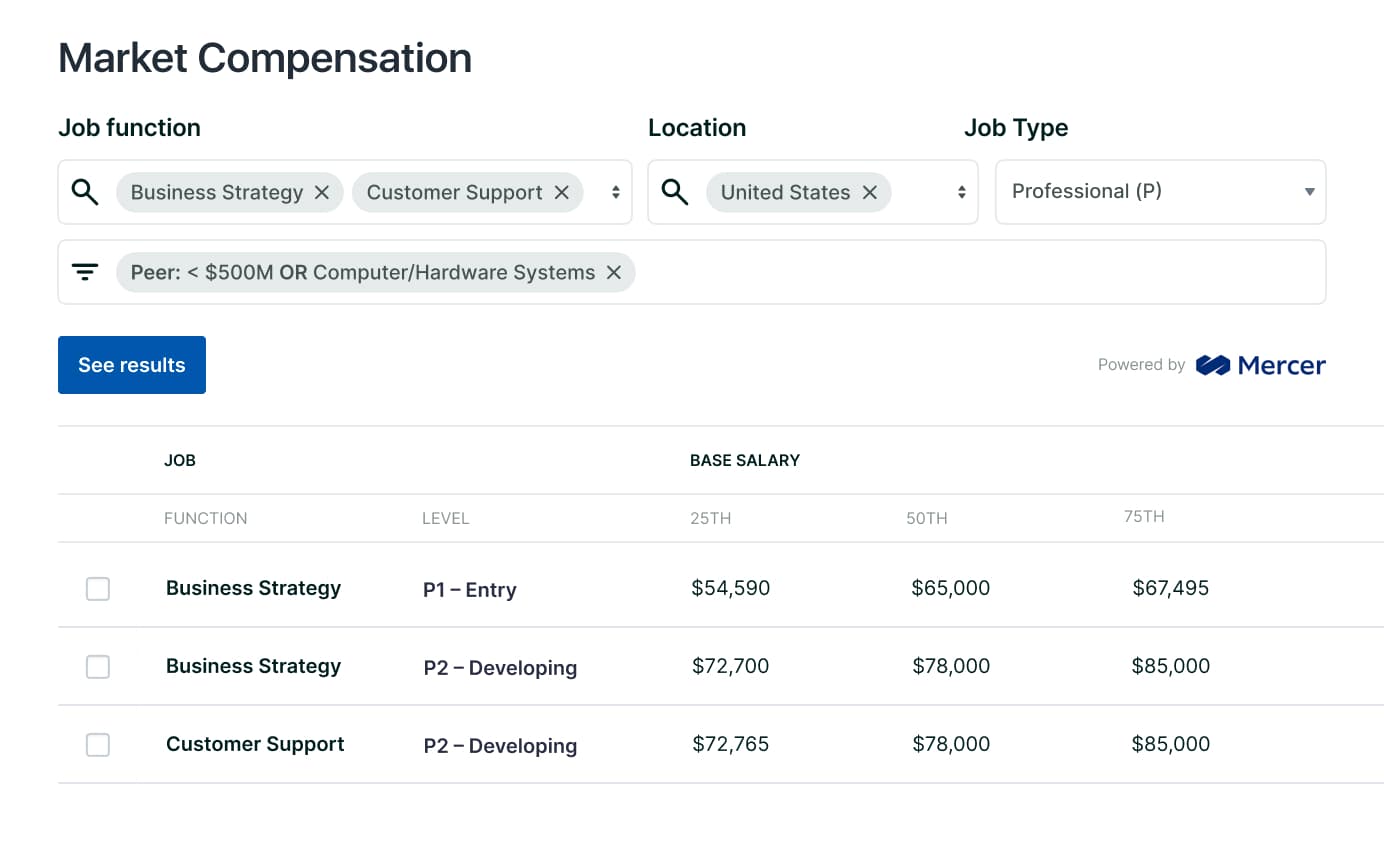1384x856 pixels.
Task: Click the Job function search magnifier icon
Action: tap(86, 192)
